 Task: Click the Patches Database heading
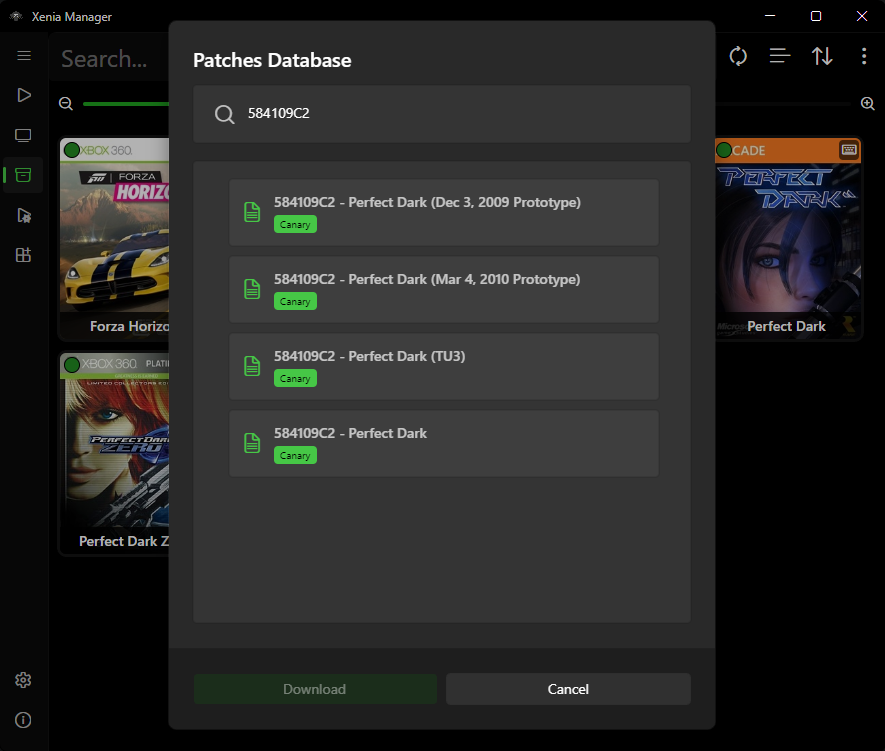tap(272, 60)
